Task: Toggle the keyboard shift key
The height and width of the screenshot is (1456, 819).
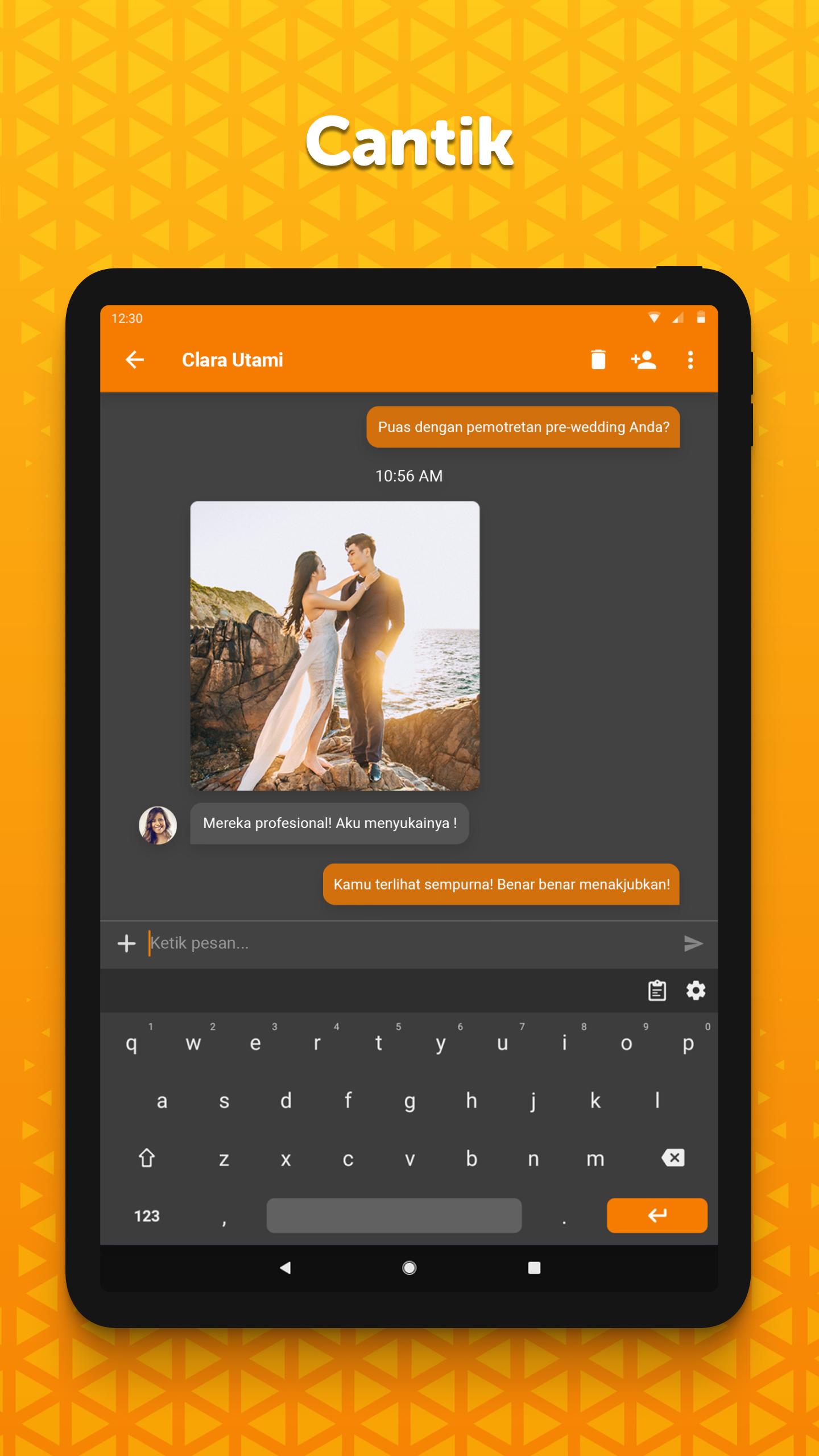Action: (x=147, y=1158)
